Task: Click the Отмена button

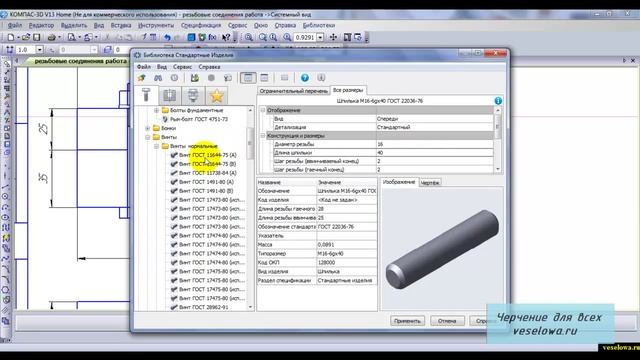Action: [447, 321]
